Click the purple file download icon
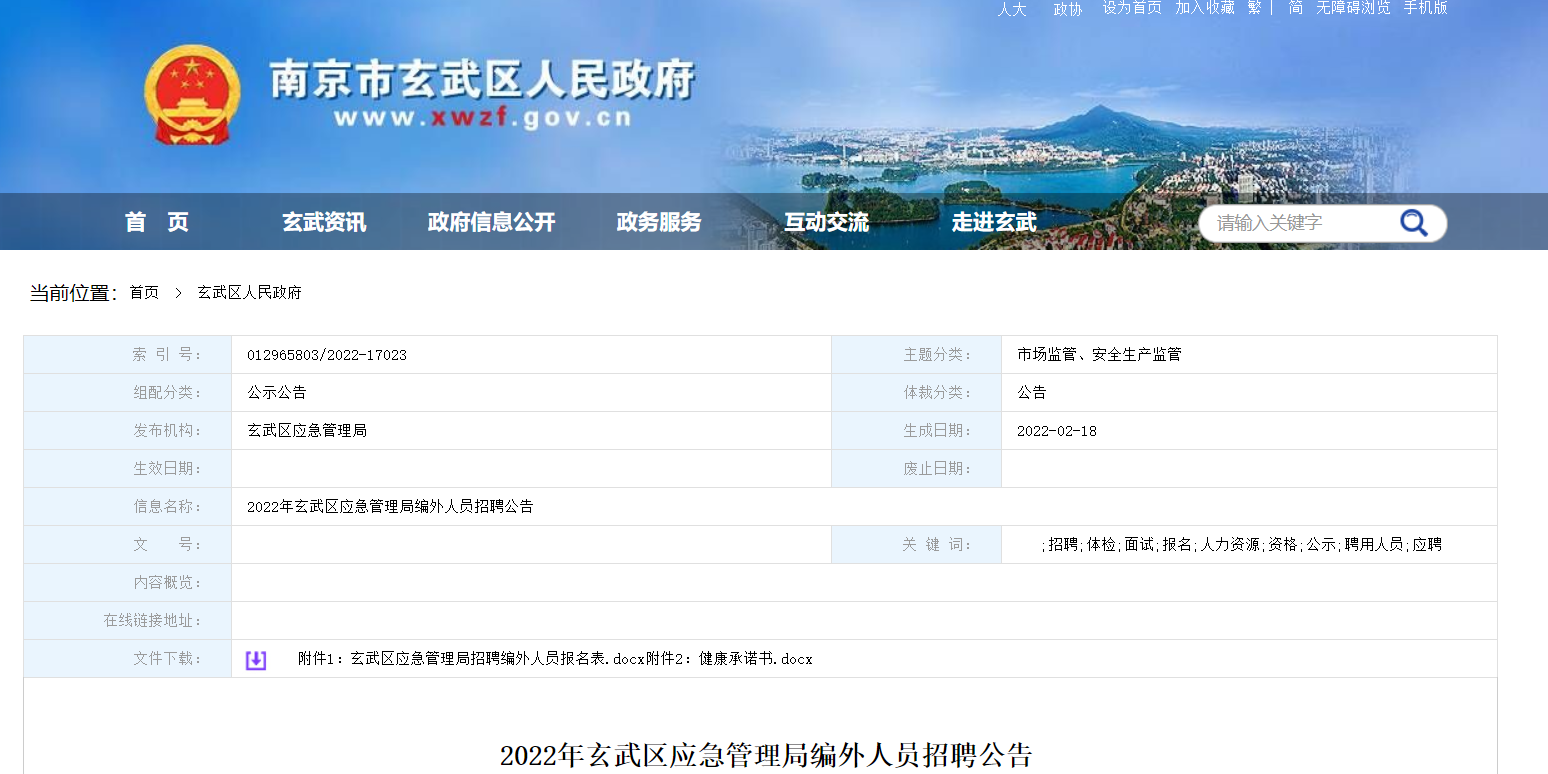The height and width of the screenshot is (774, 1548). point(256,660)
